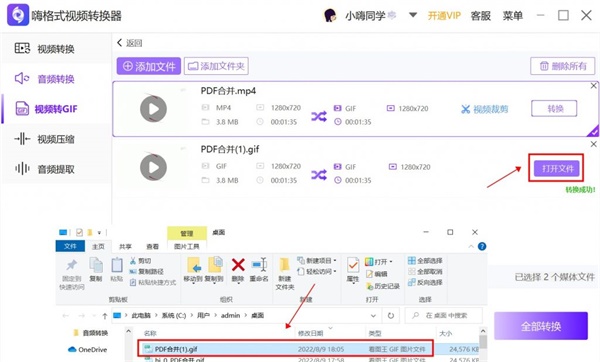Play the PDF合并.mp4 preview
Screen dimensions: 600x362
pyautogui.click(x=153, y=109)
